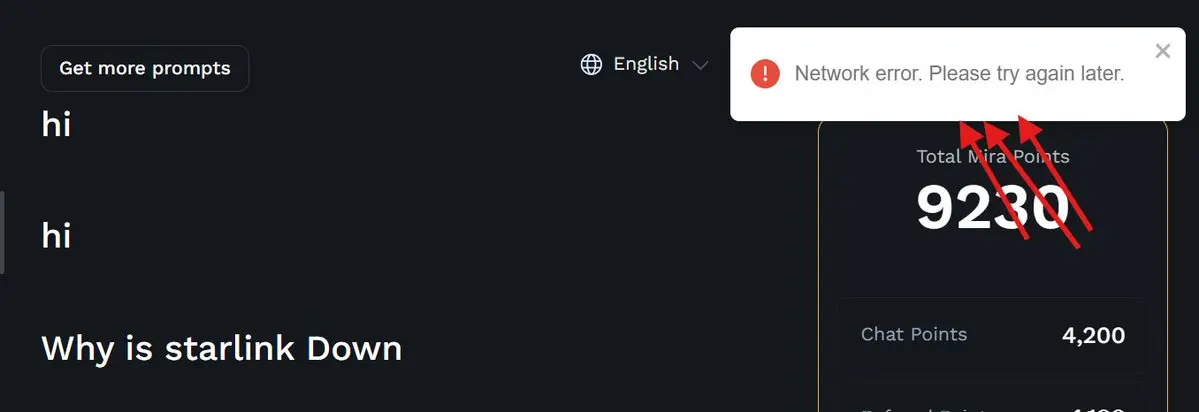Click the Get more prompts button
The width and height of the screenshot is (1199, 412).
[145, 68]
